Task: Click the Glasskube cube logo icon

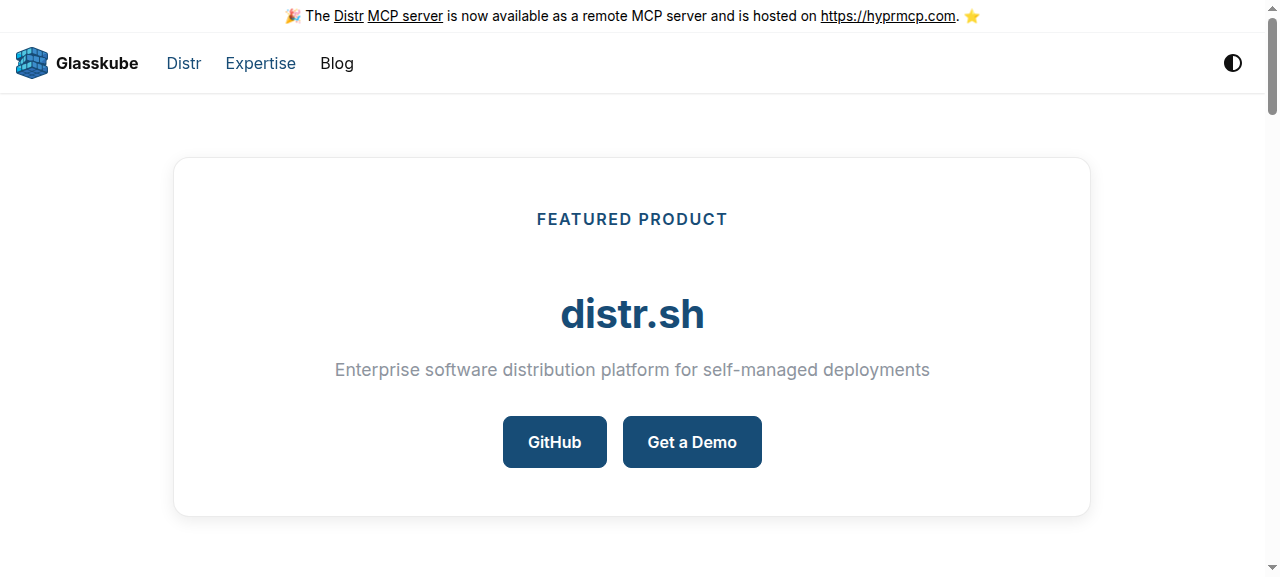Action: [32, 63]
